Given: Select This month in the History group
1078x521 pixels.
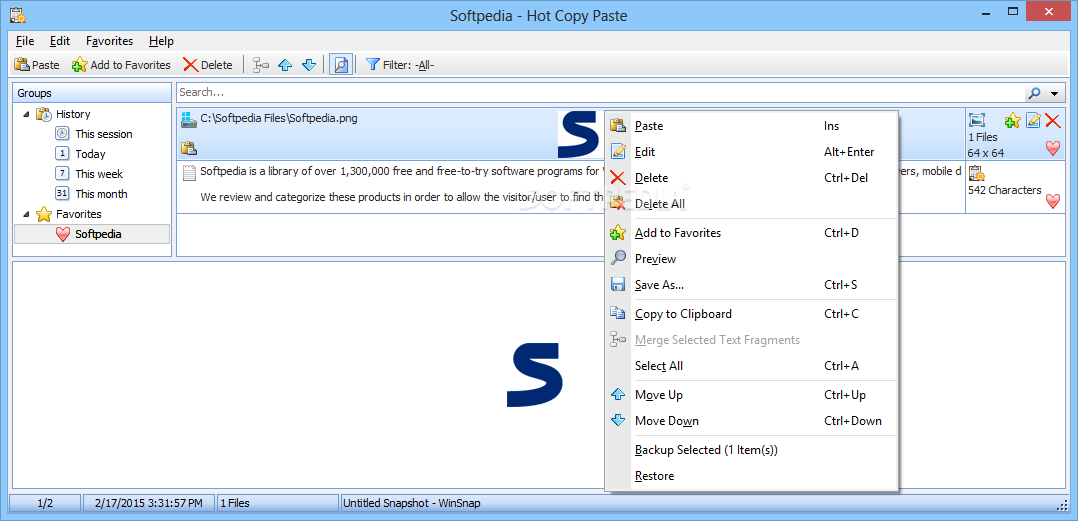Looking at the screenshot, I should 101,194.
